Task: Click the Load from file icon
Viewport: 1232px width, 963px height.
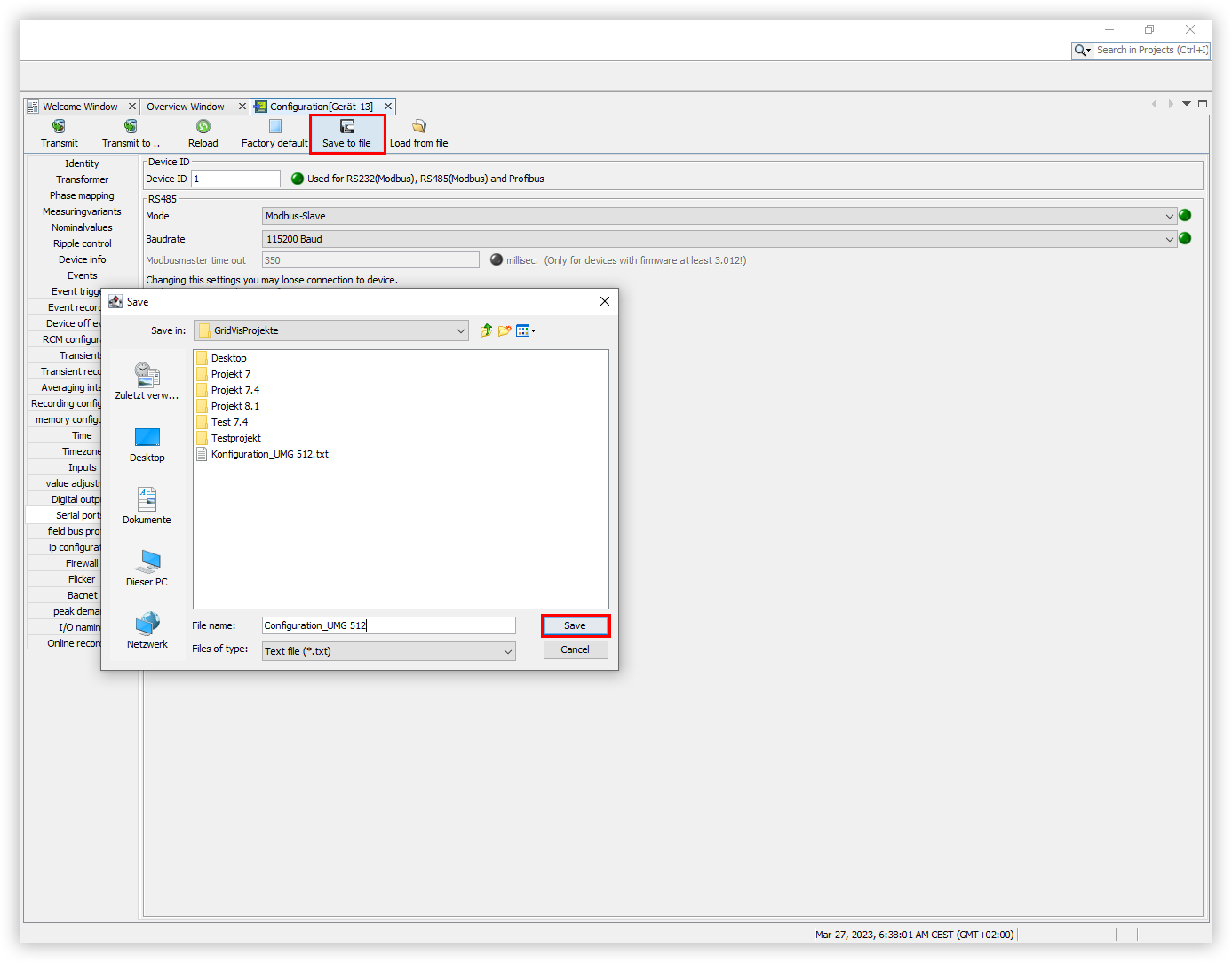Action: (418, 127)
